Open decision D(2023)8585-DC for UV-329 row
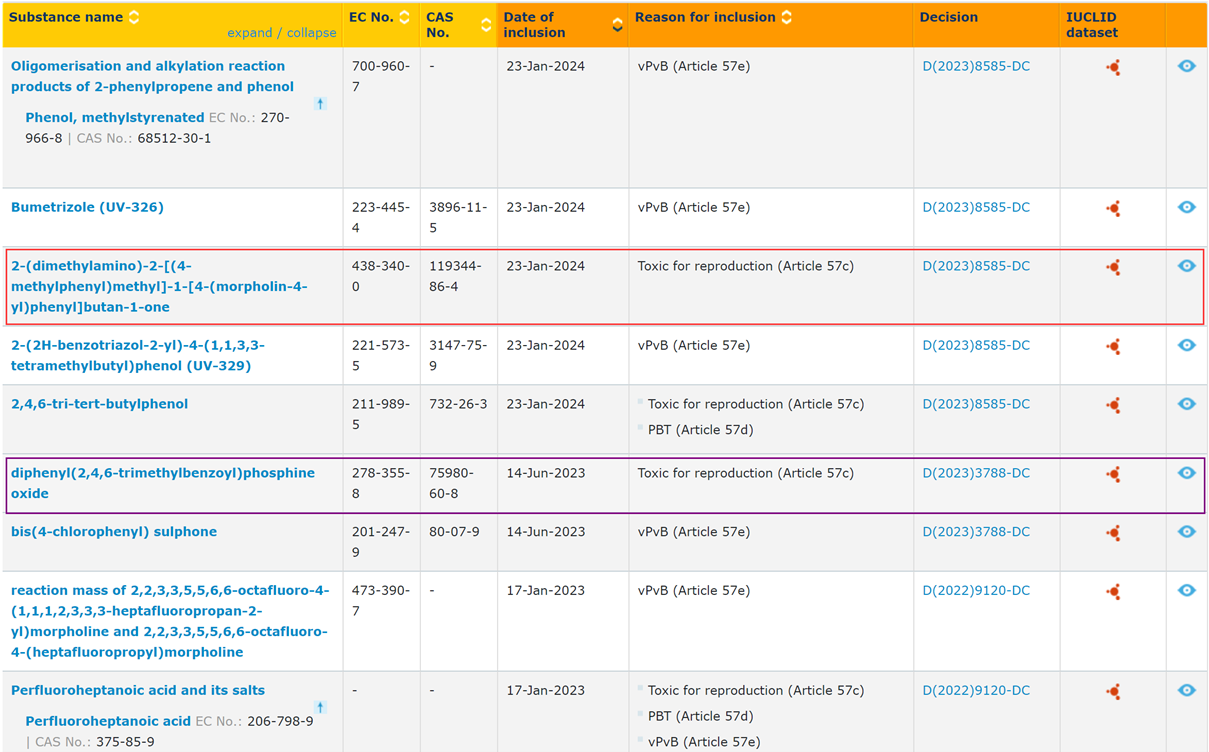 (x=976, y=345)
